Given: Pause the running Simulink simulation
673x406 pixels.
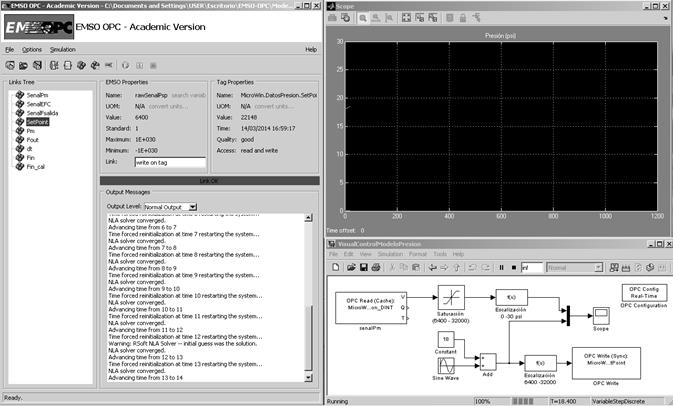Looking at the screenshot, I should point(500,268).
